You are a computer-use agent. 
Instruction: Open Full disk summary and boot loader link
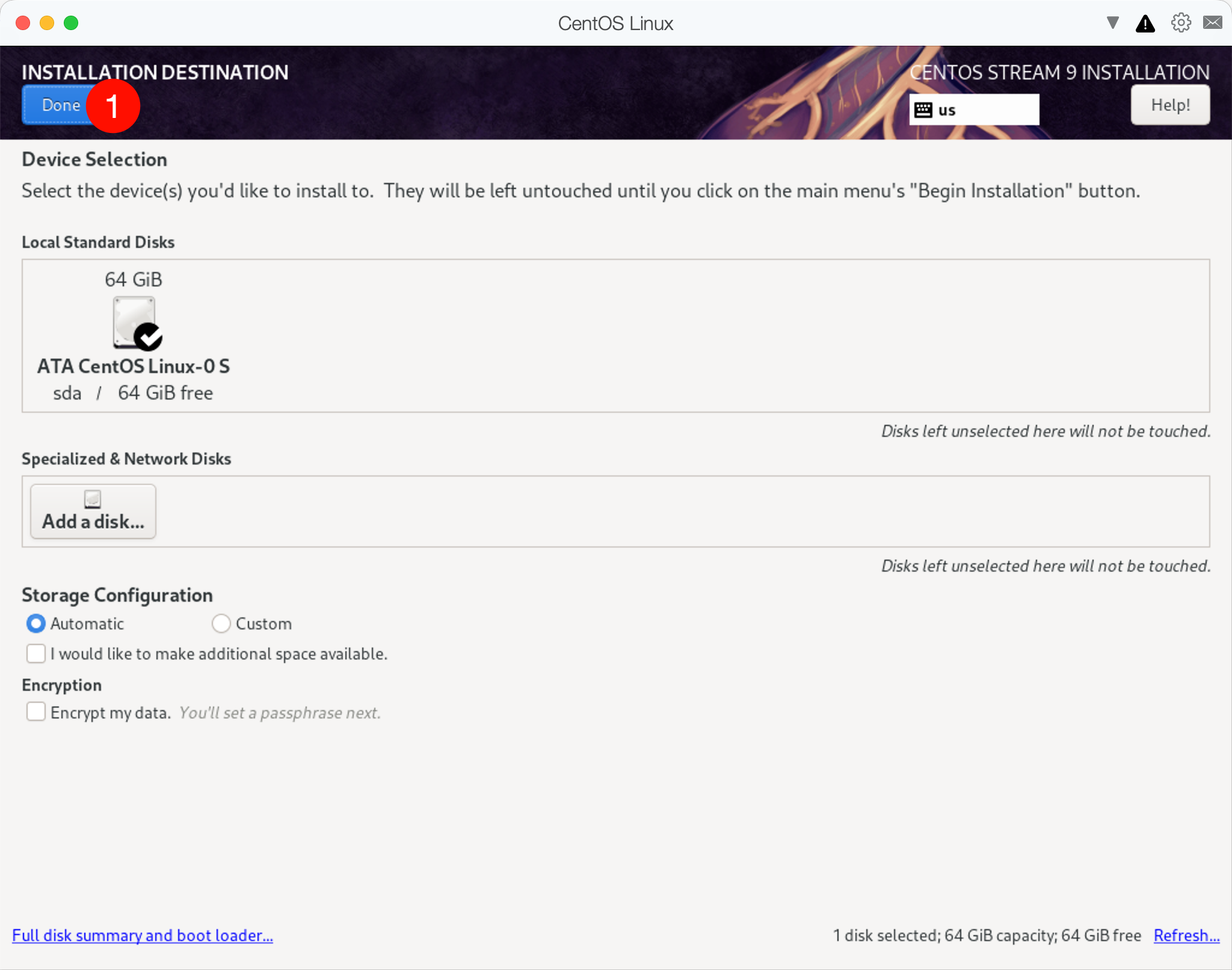click(143, 935)
